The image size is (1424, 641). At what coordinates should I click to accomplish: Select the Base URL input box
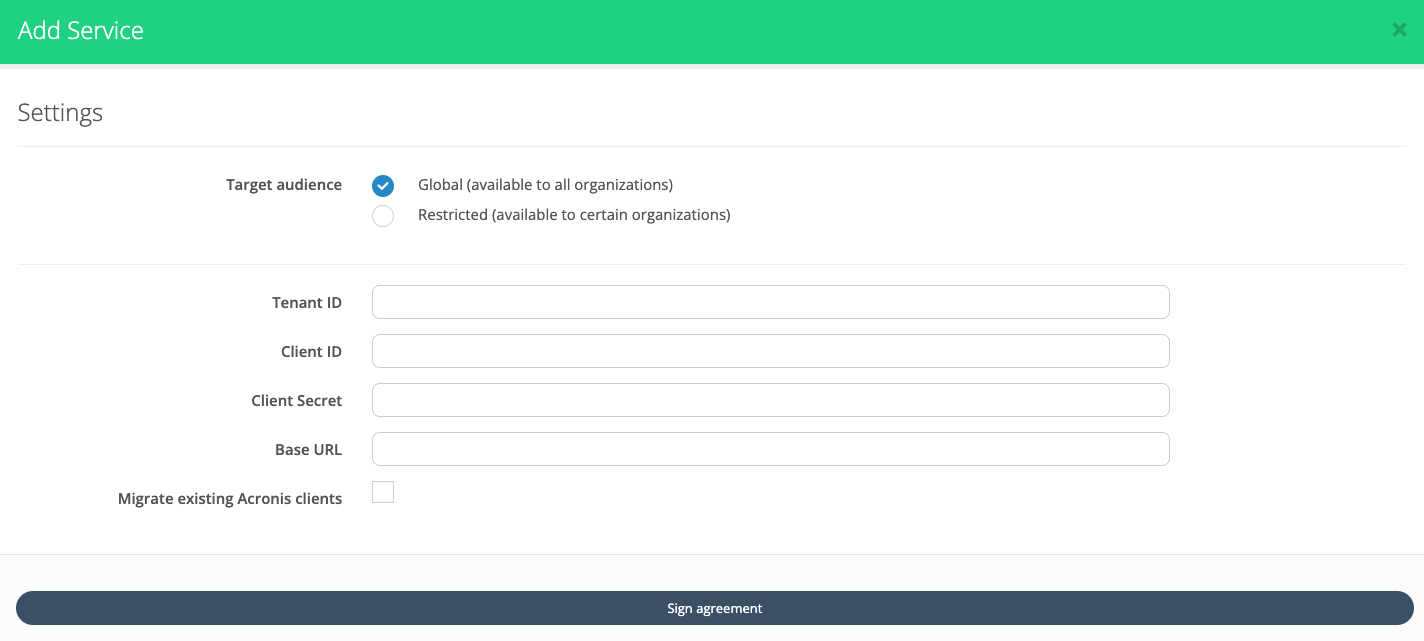(x=770, y=449)
